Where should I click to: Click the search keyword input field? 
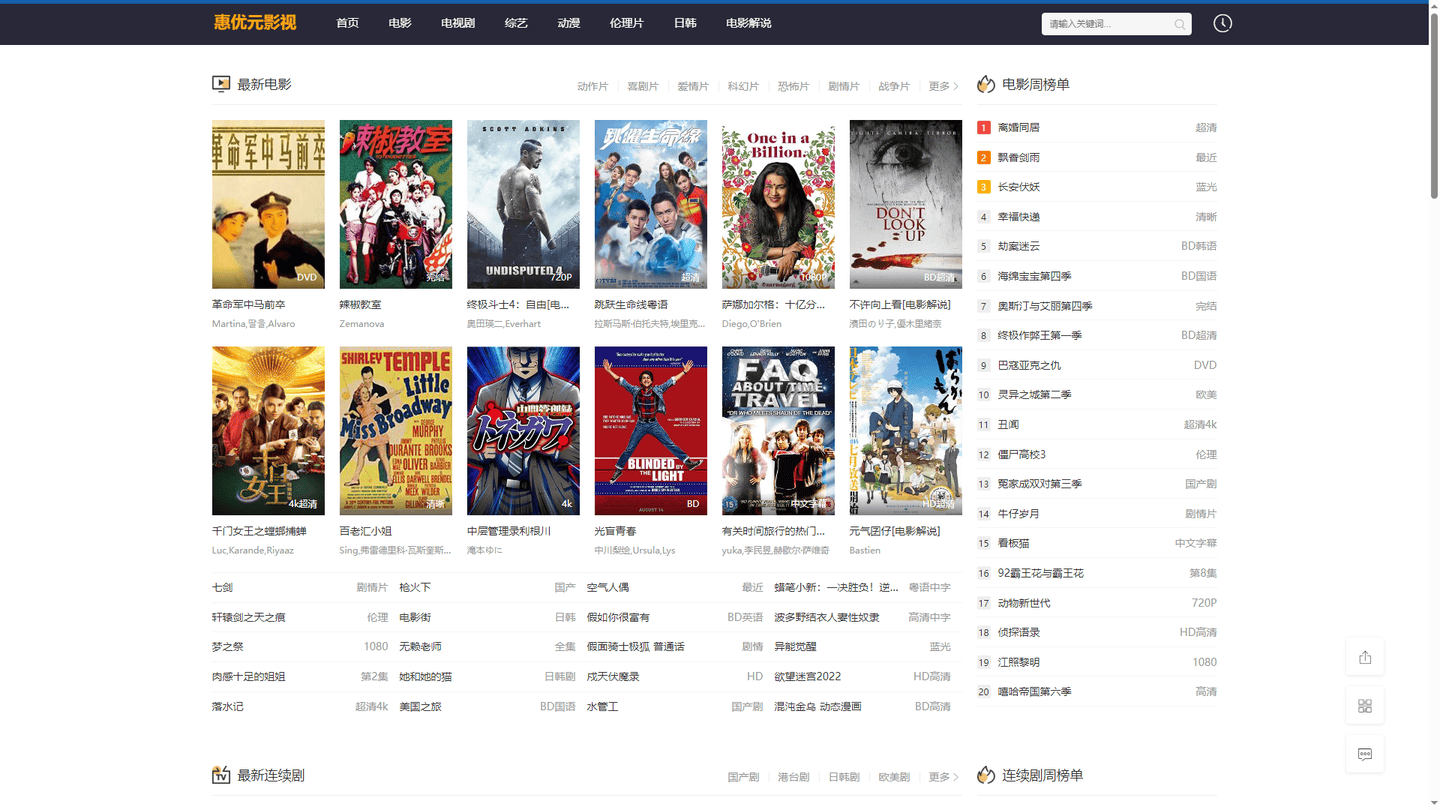pos(1105,24)
